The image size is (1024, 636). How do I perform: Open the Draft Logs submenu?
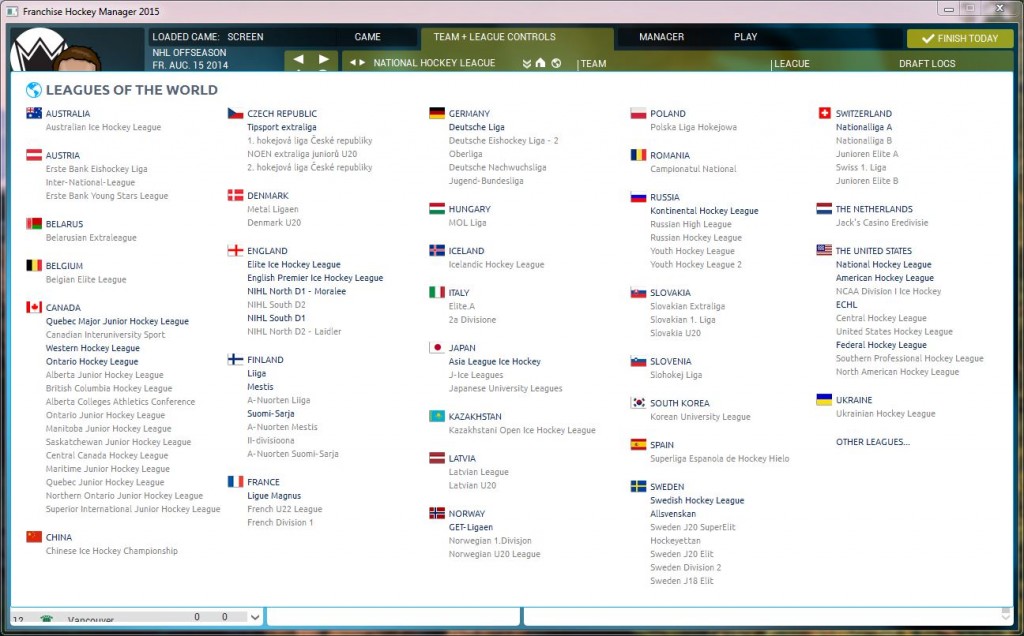[927, 63]
